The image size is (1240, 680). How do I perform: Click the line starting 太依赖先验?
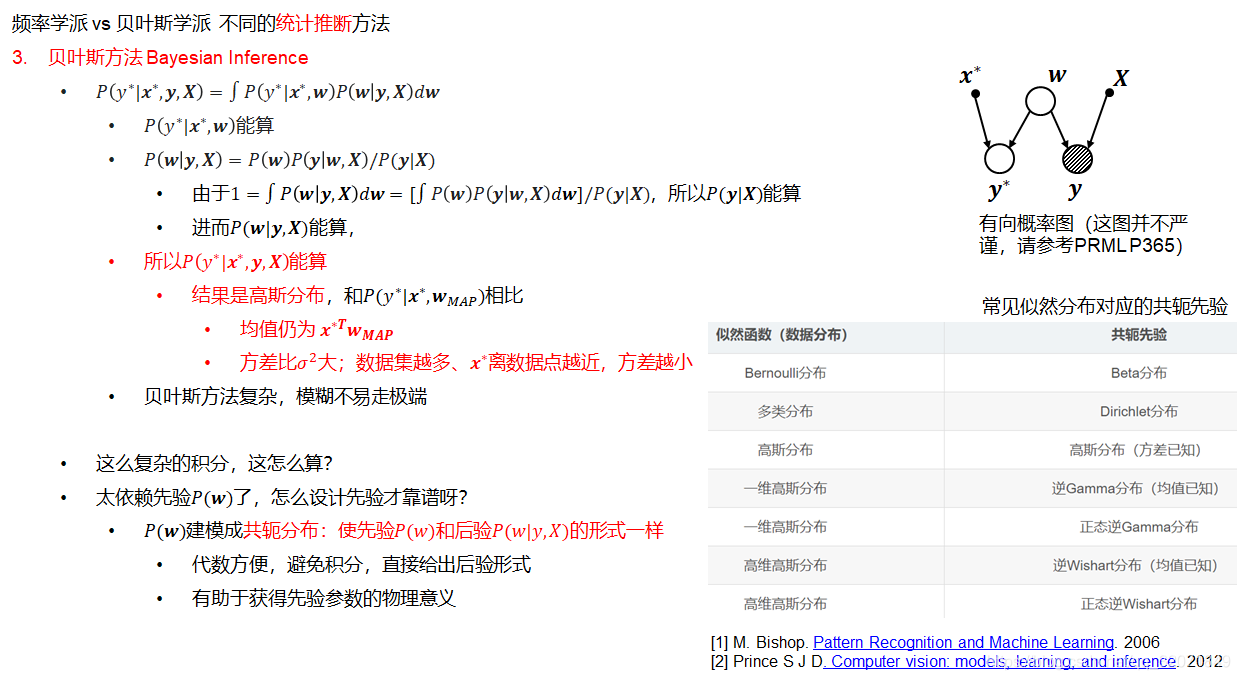click(283, 497)
